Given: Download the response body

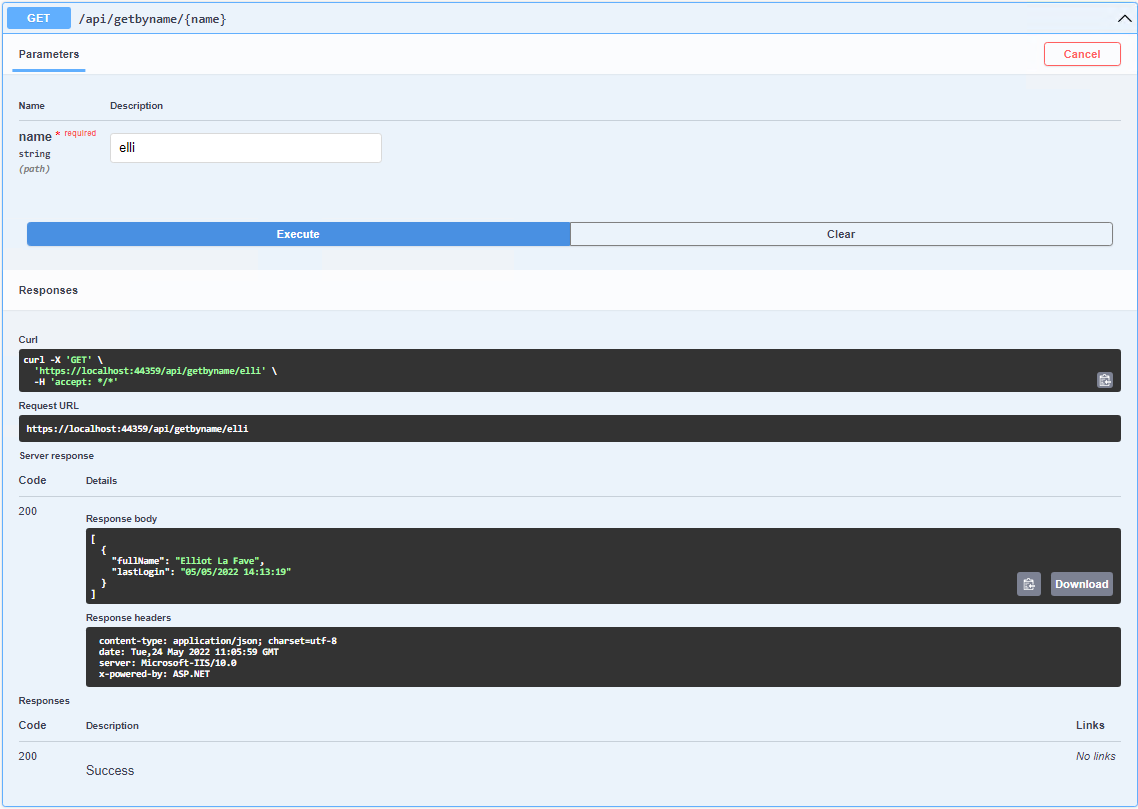Looking at the screenshot, I should point(1081,584).
